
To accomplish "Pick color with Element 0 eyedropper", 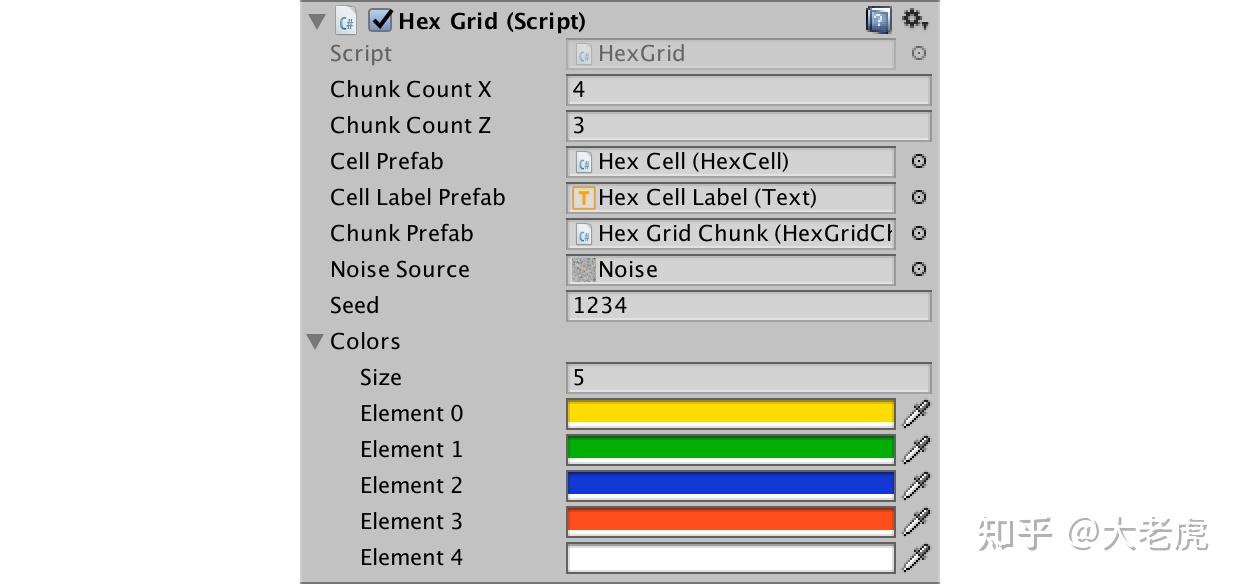I will point(917,413).
